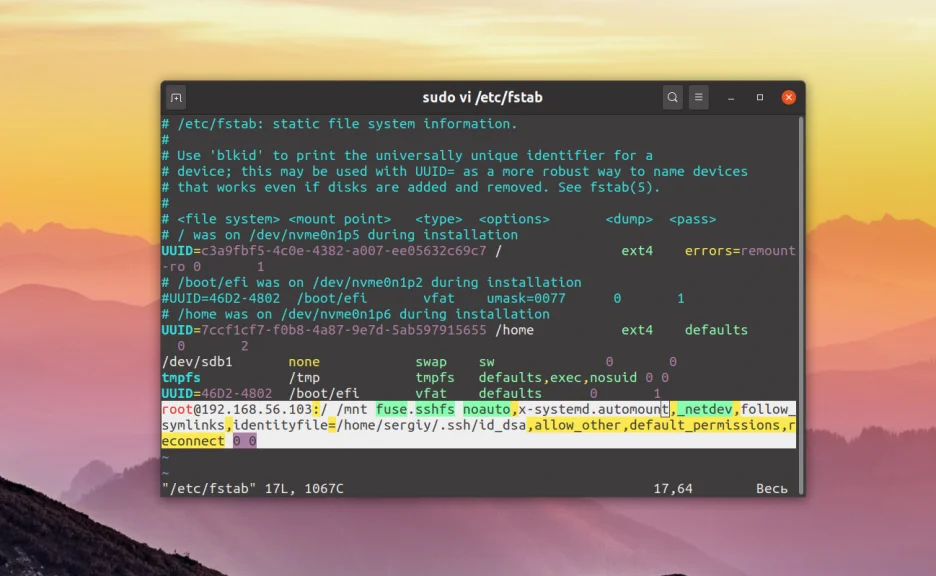
Task: Minimize the terminal window
Action: [731, 97]
